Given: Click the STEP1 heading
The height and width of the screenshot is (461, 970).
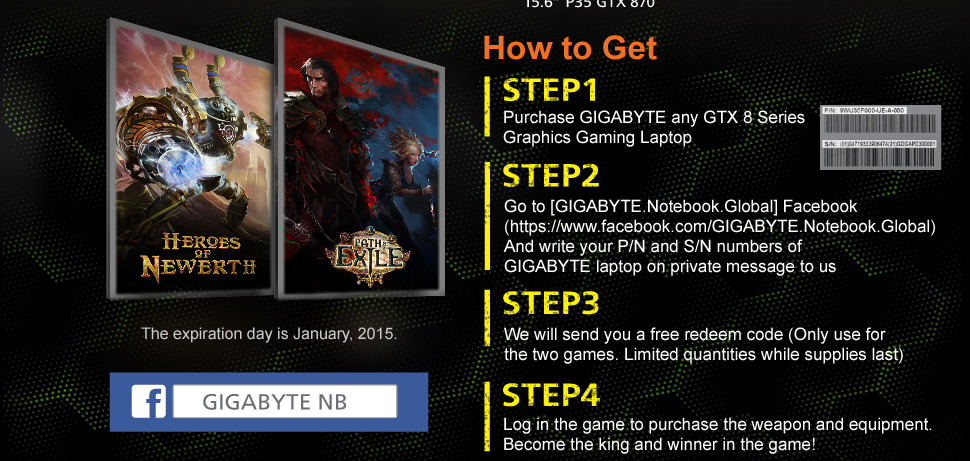Looking at the screenshot, I should [x=550, y=90].
